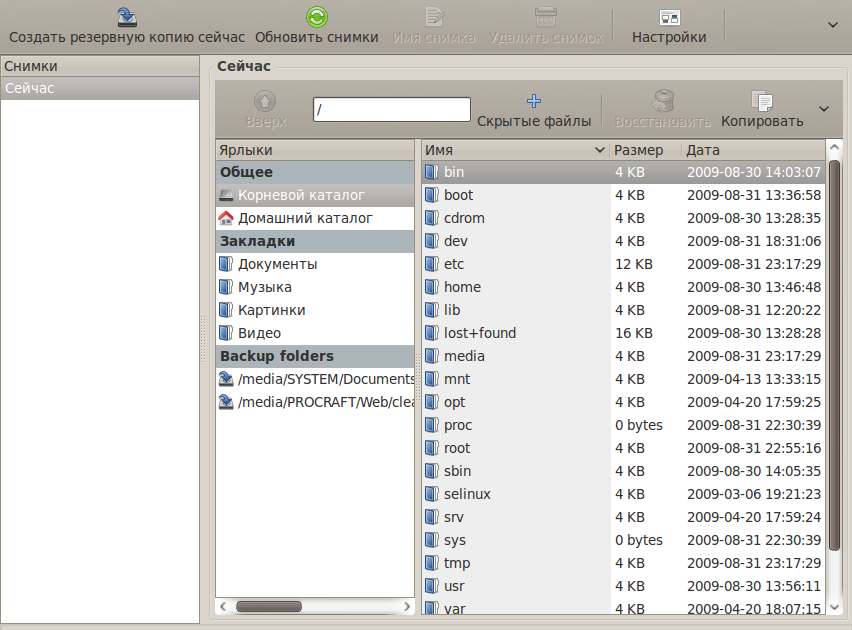Select the /media/SYSTEM/Documents backup folder

pos(315,379)
